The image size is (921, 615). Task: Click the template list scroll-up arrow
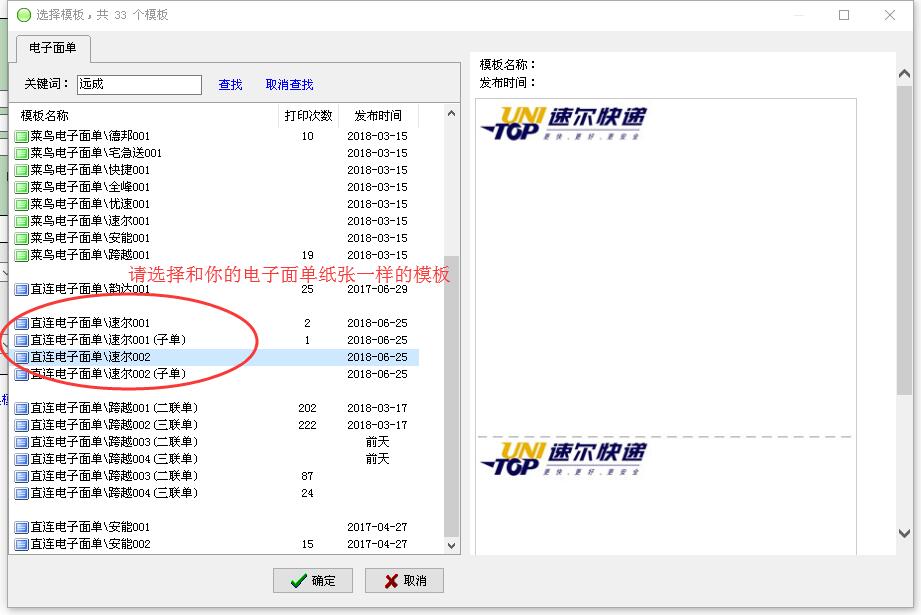pyautogui.click(x=451, y=113)
